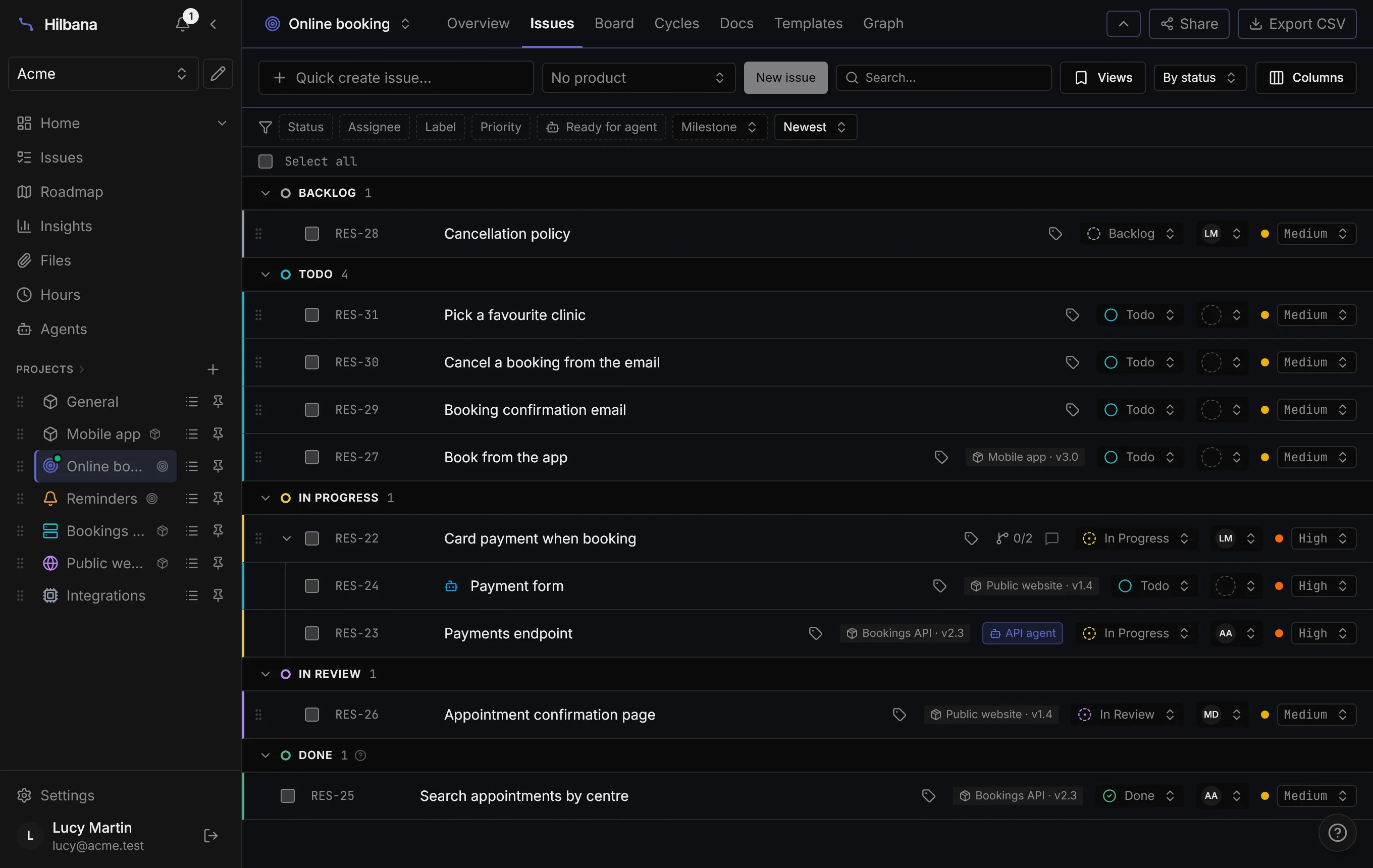
Task: Change the Newest sort order dropdown
Action: point(815,127)
